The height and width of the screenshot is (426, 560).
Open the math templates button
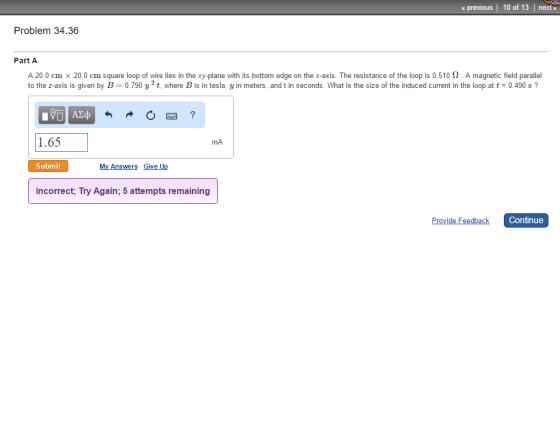[52, 115]
